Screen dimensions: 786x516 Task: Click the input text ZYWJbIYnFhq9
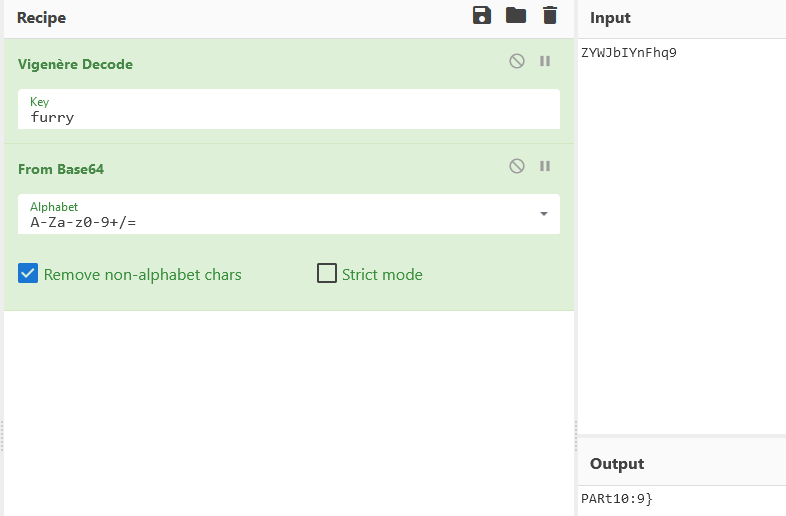point(629,53)
